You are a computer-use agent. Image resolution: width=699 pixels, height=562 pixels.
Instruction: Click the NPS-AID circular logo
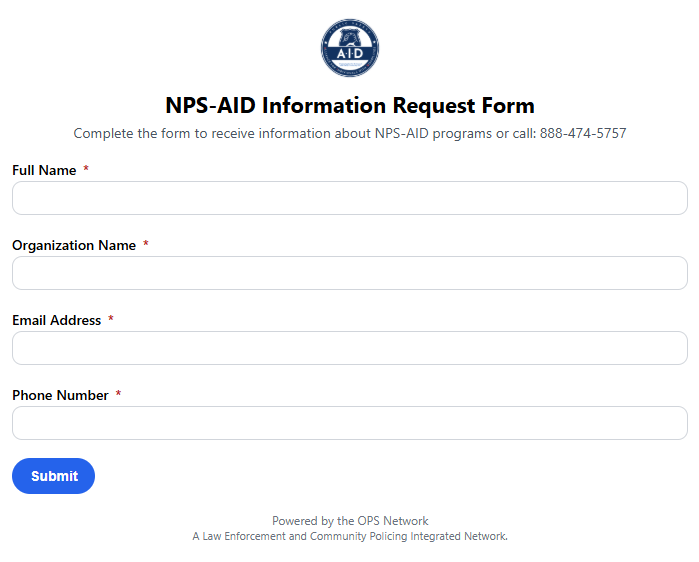coord(350,47)
